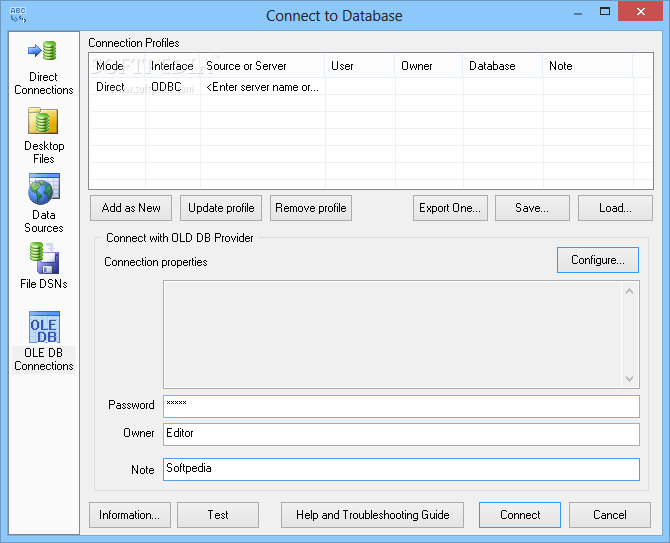Test the database connection

(x=218, y=515)
